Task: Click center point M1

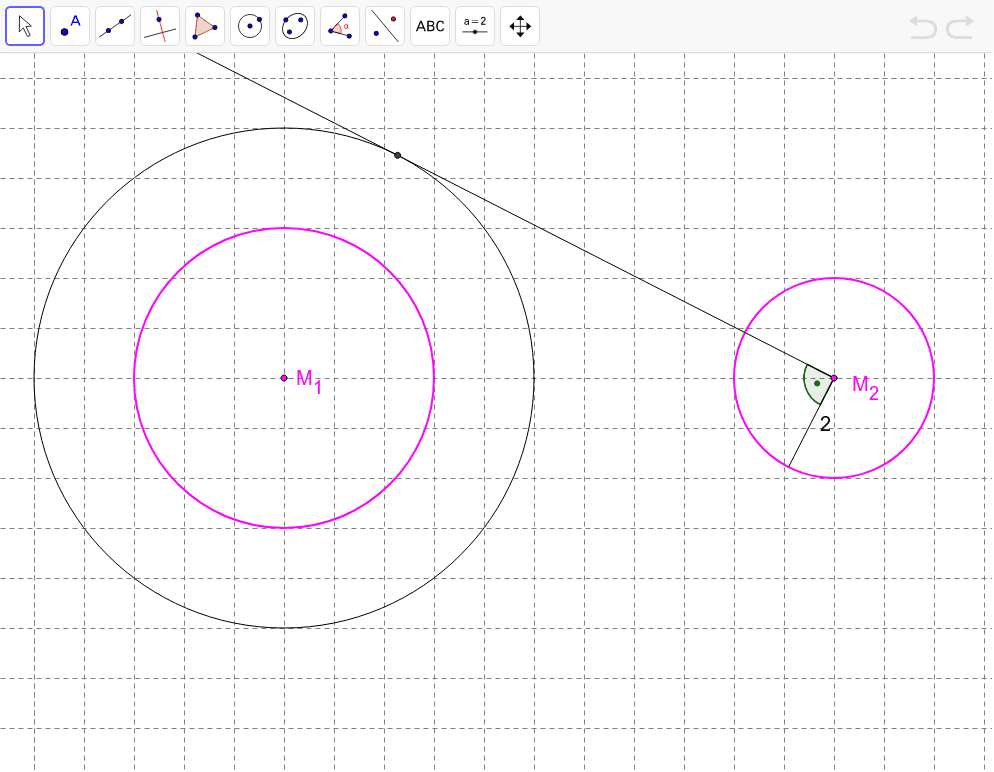Action: (x=284, y=378)
